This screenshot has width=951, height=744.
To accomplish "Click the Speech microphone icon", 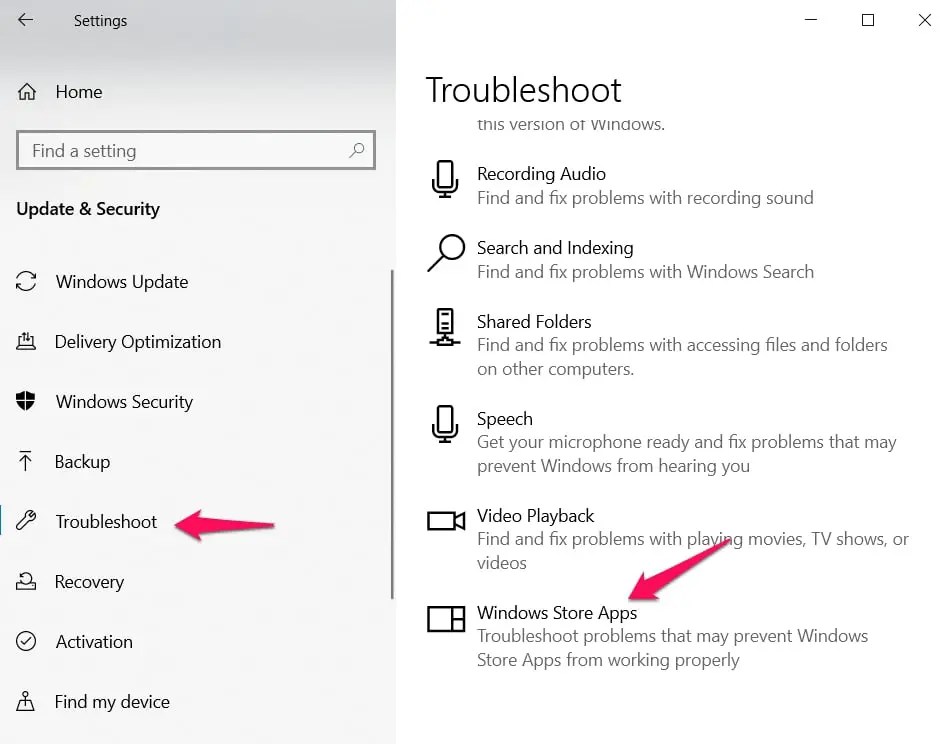I will coord(445,424).
